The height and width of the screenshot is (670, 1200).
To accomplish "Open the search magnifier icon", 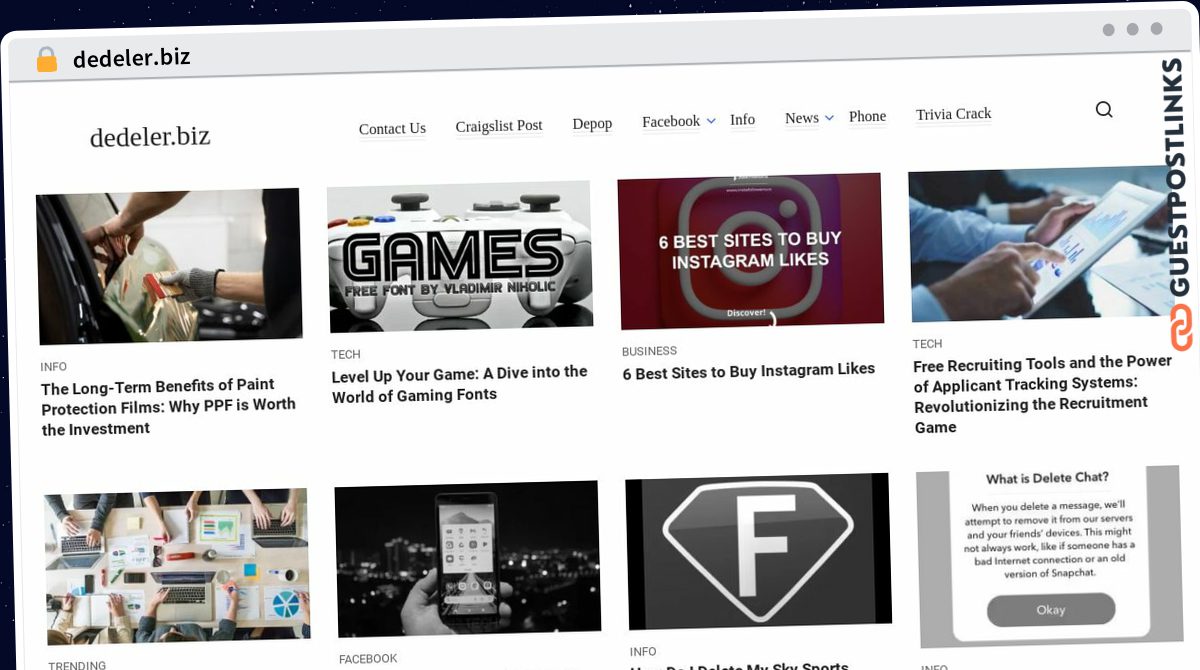I will pos(1104,110).
